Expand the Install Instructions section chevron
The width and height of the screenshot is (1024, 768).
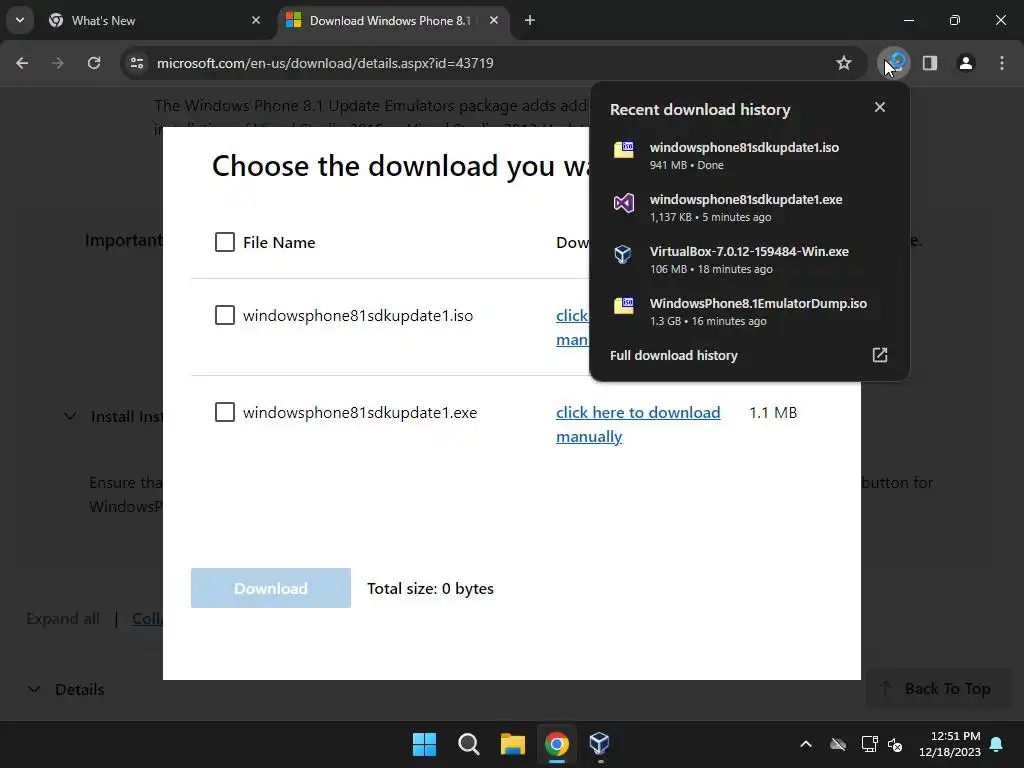pos(70,417)
